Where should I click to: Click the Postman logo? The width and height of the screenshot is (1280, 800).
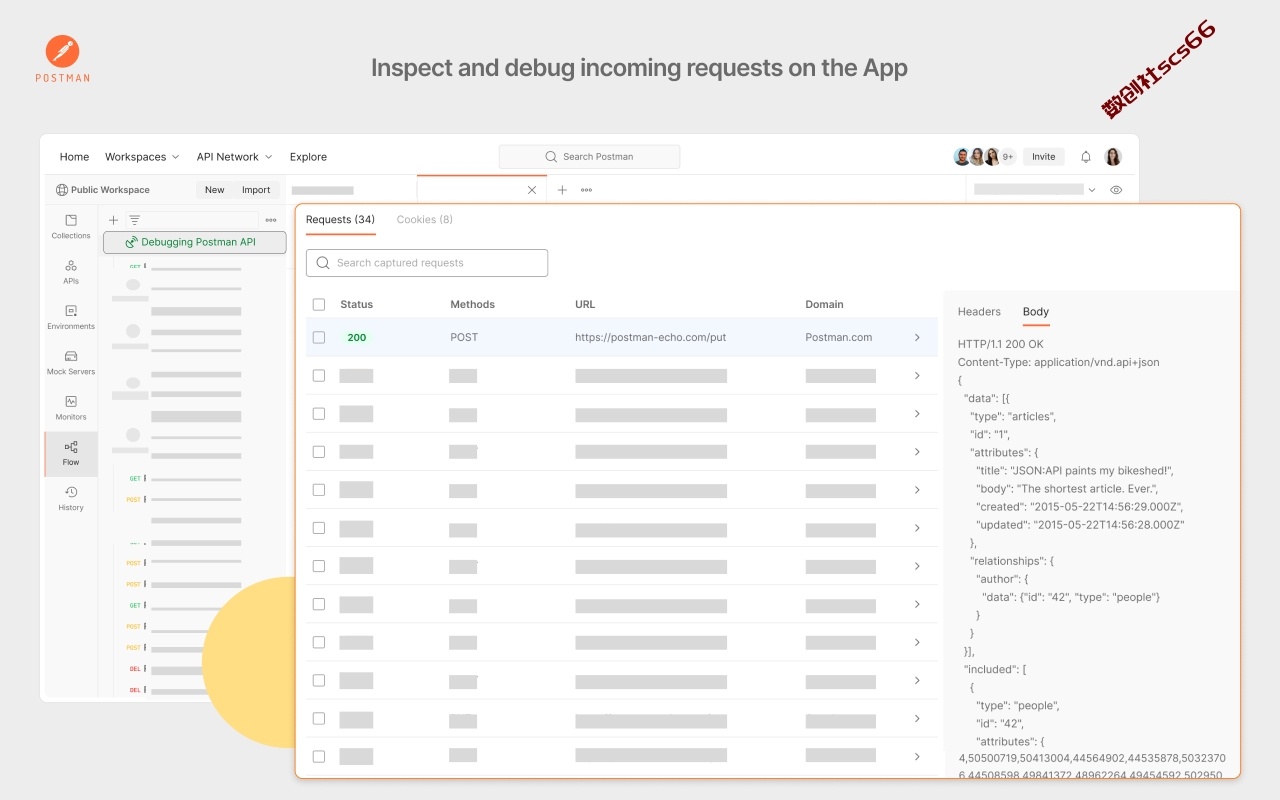tap(63, 59)
